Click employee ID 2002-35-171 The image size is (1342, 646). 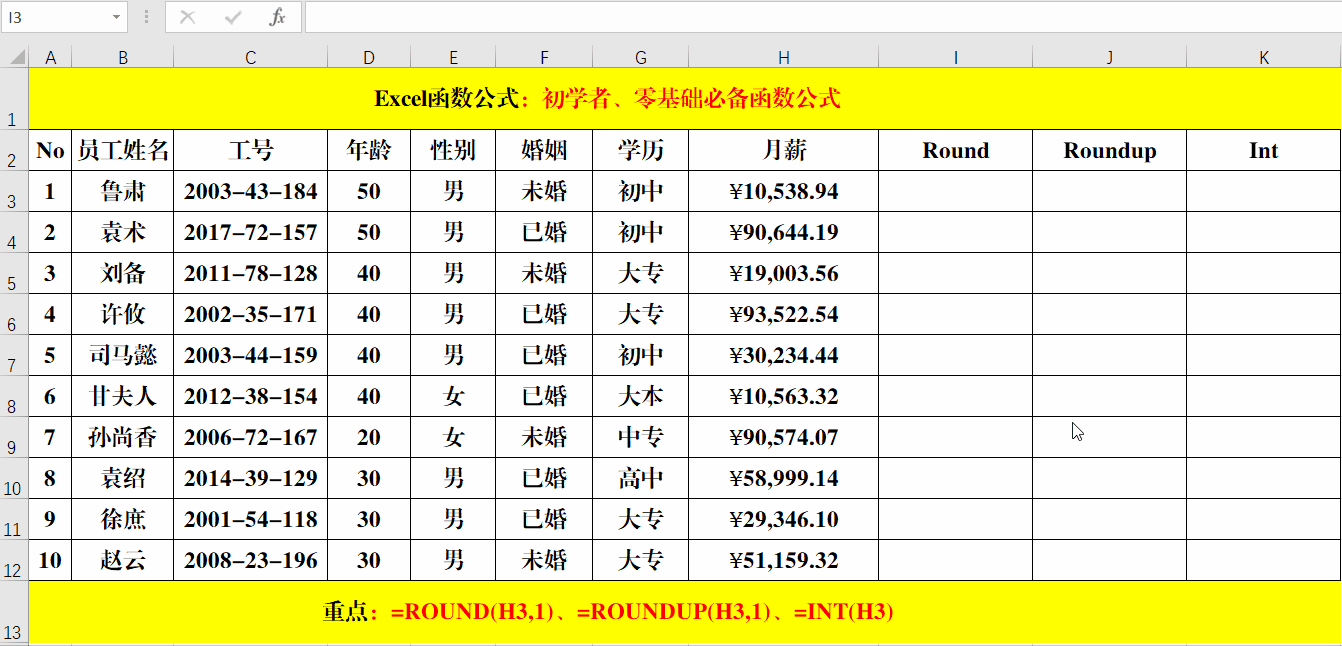[x=251, y=314]
